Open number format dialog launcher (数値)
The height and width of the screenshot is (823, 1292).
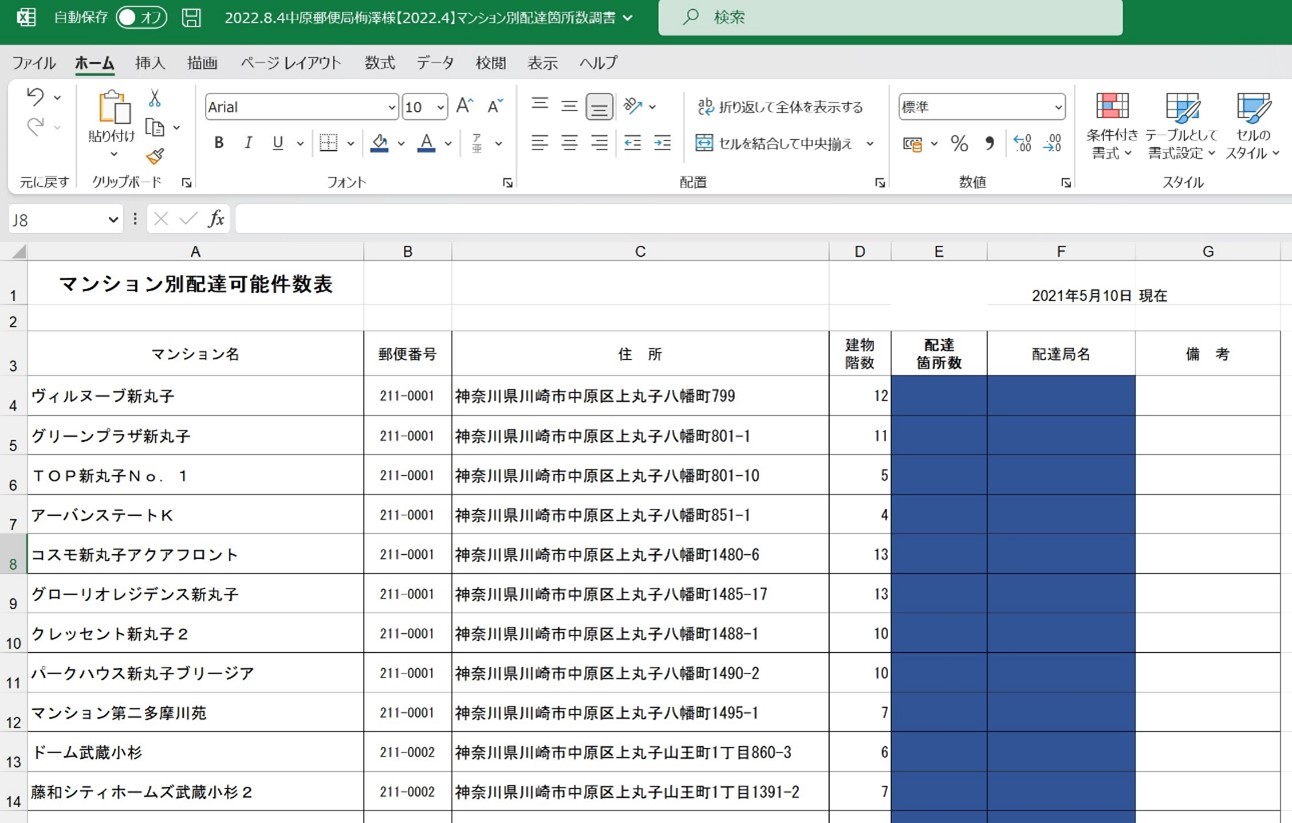click(1066, 183)
